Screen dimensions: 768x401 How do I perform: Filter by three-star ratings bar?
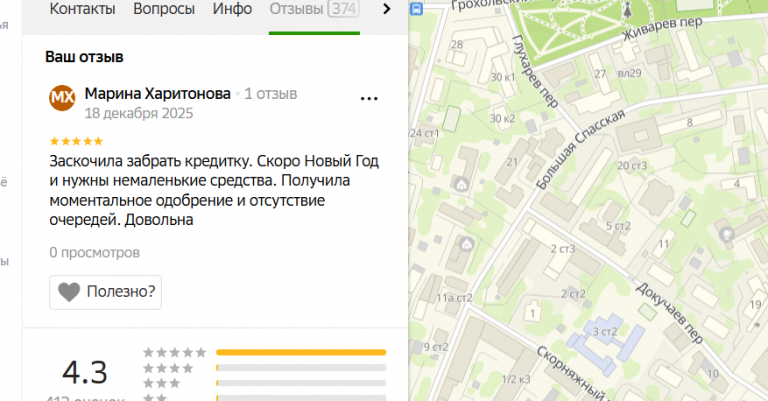pyautogui.click(x=301, y=383)
